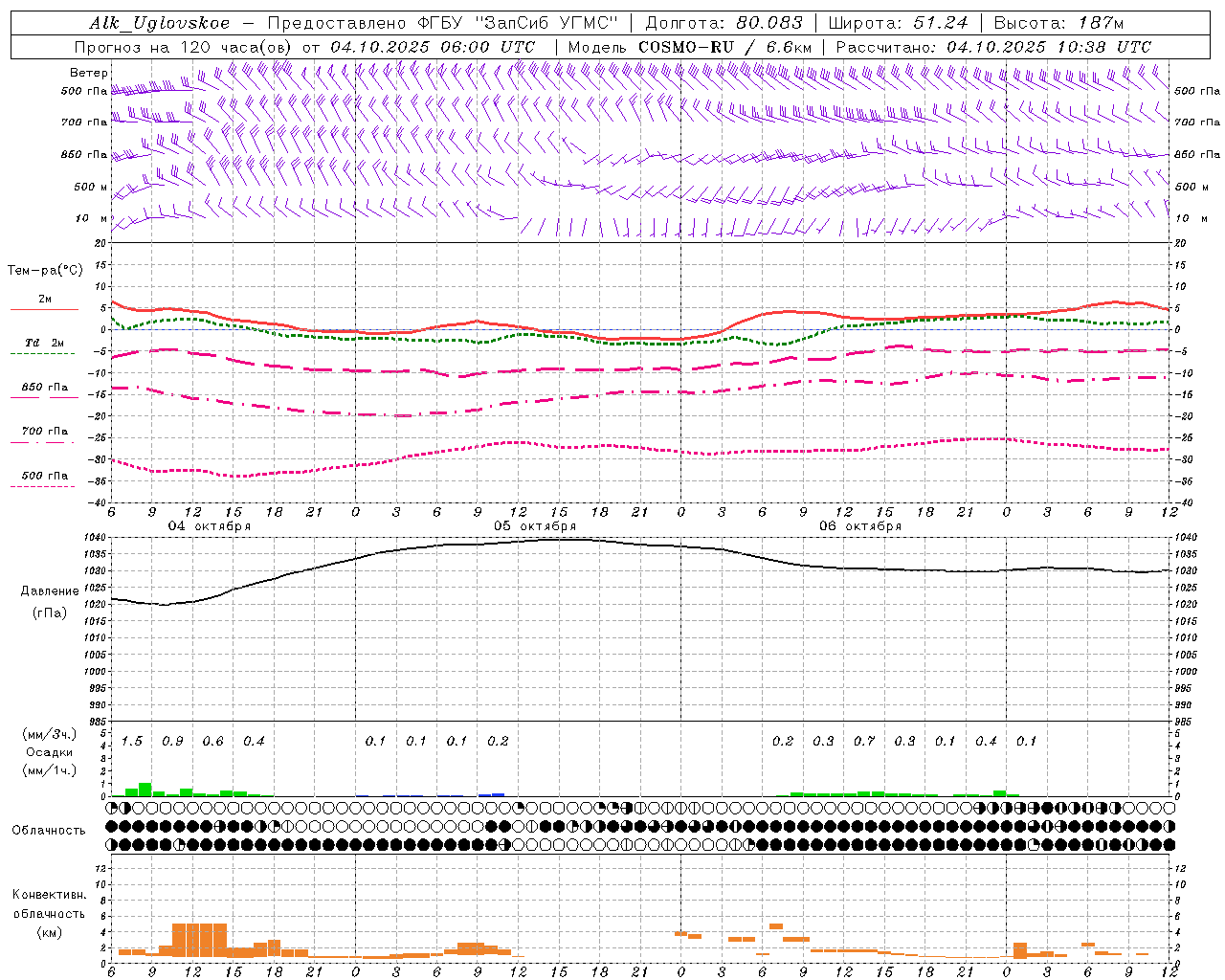Click the 500 гПа temperature legend entry
The image size is (1225, 980).
(x=45, y=476)
